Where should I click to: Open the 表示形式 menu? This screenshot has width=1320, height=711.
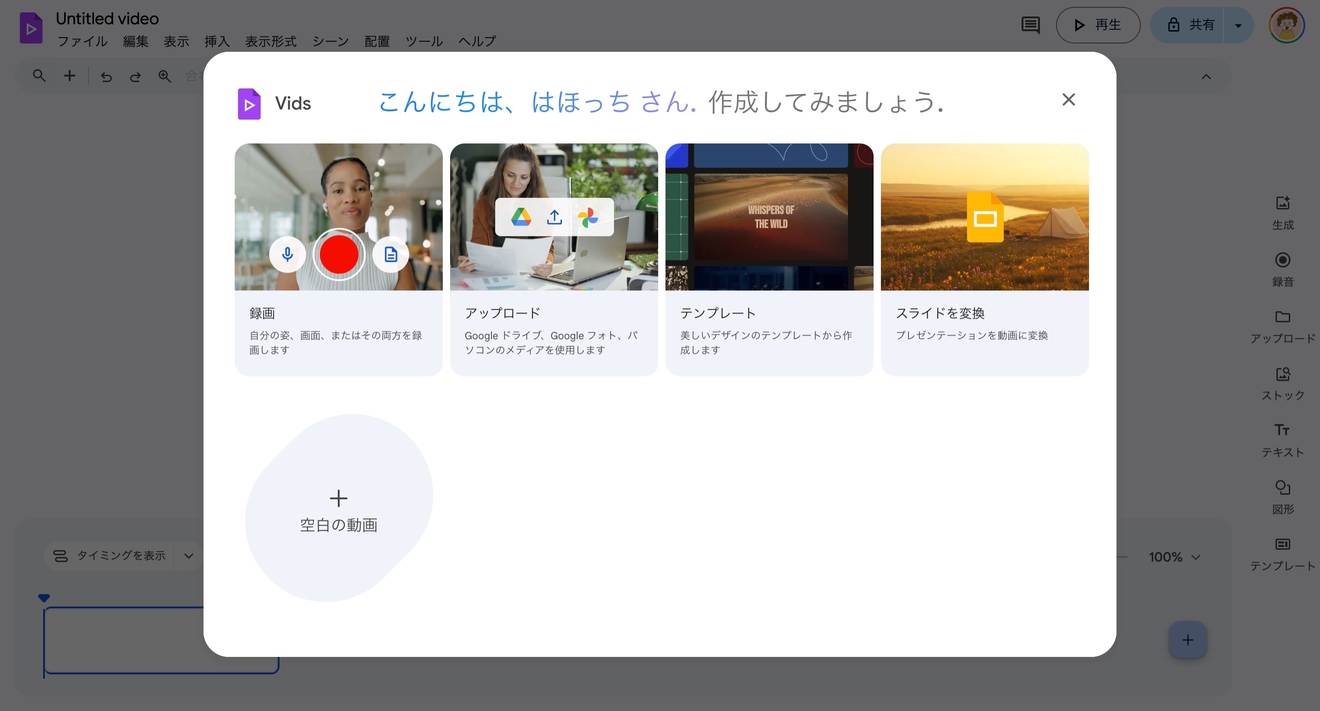[x=271, y=42]
